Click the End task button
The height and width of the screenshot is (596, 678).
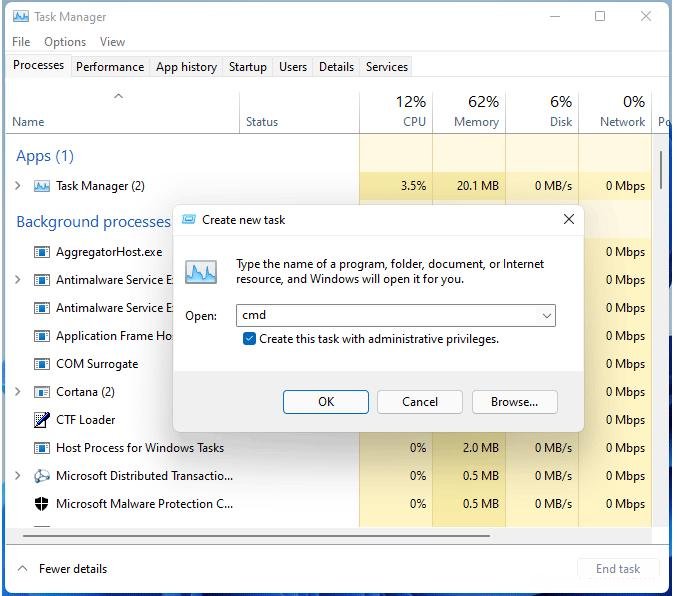[618, 569]
